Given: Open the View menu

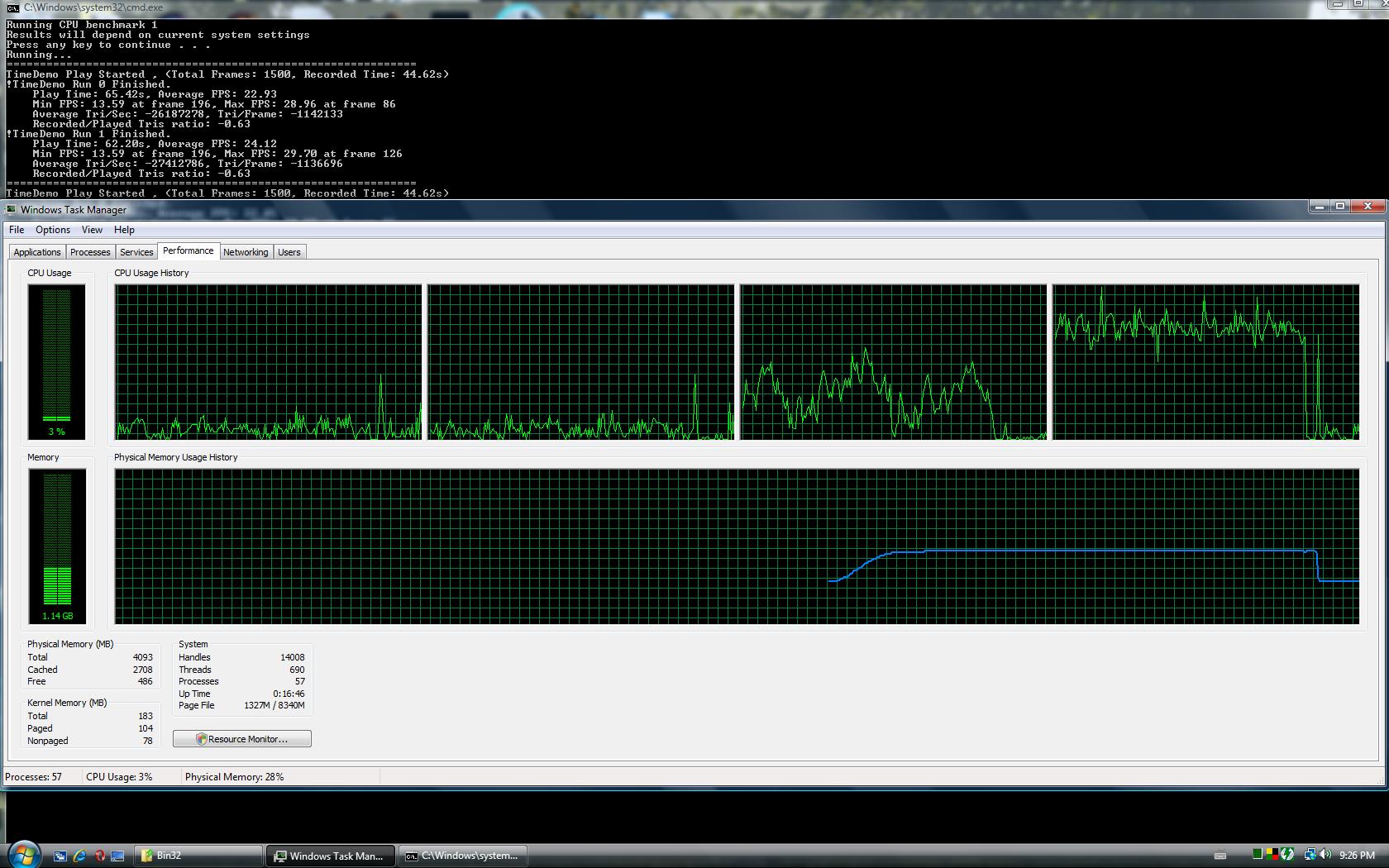Looking at the screenshot, I should click(x=92, y=230).
